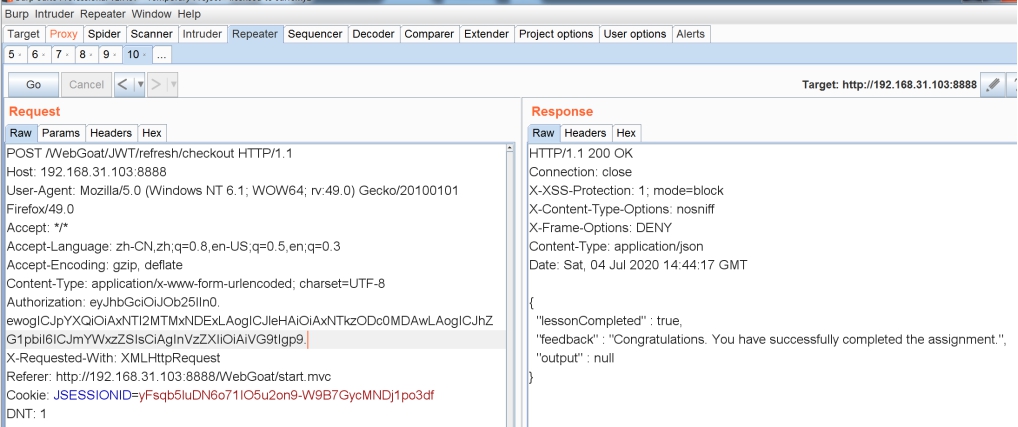The height and width of the screenshot is (427, 1018).
Task: Open the forward history dropdown arrow
Action: tap(173, 84)
